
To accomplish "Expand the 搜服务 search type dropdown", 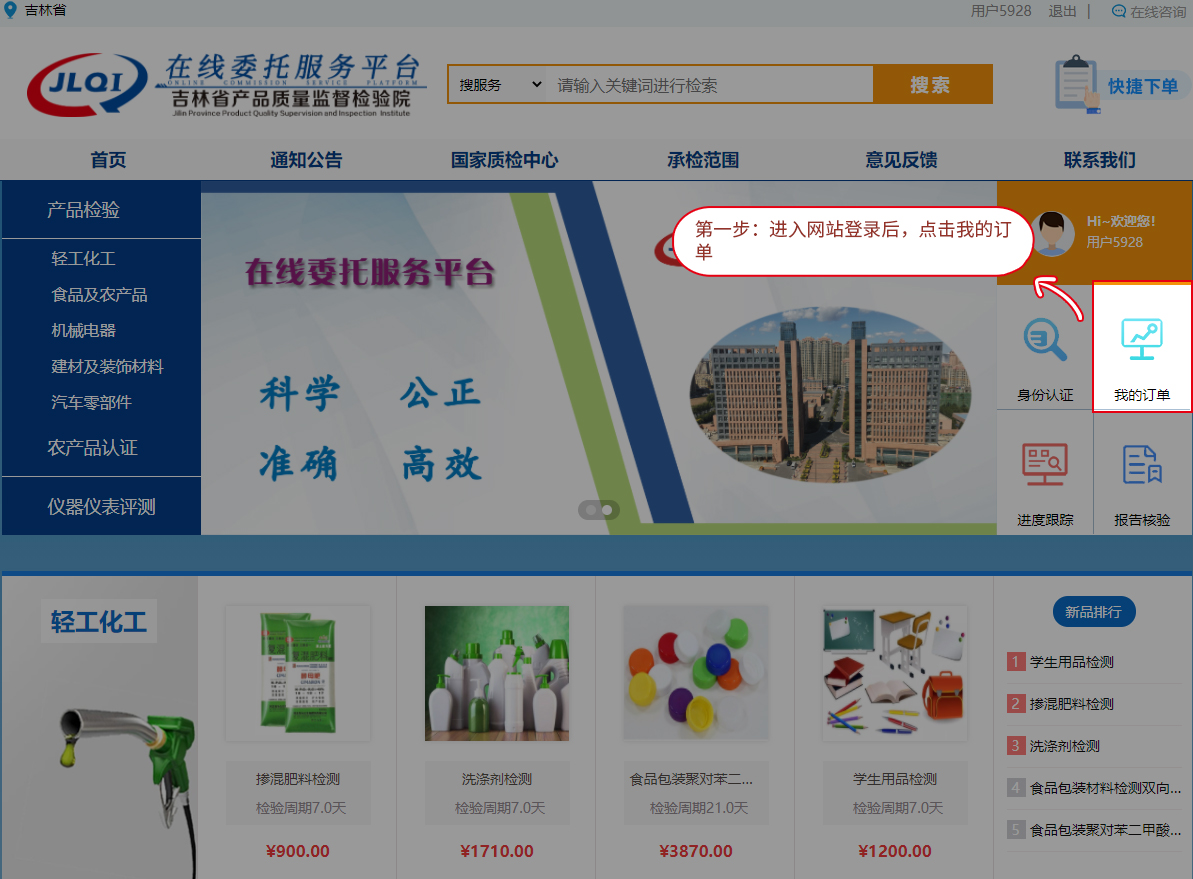I will click(x=500, y=85).
